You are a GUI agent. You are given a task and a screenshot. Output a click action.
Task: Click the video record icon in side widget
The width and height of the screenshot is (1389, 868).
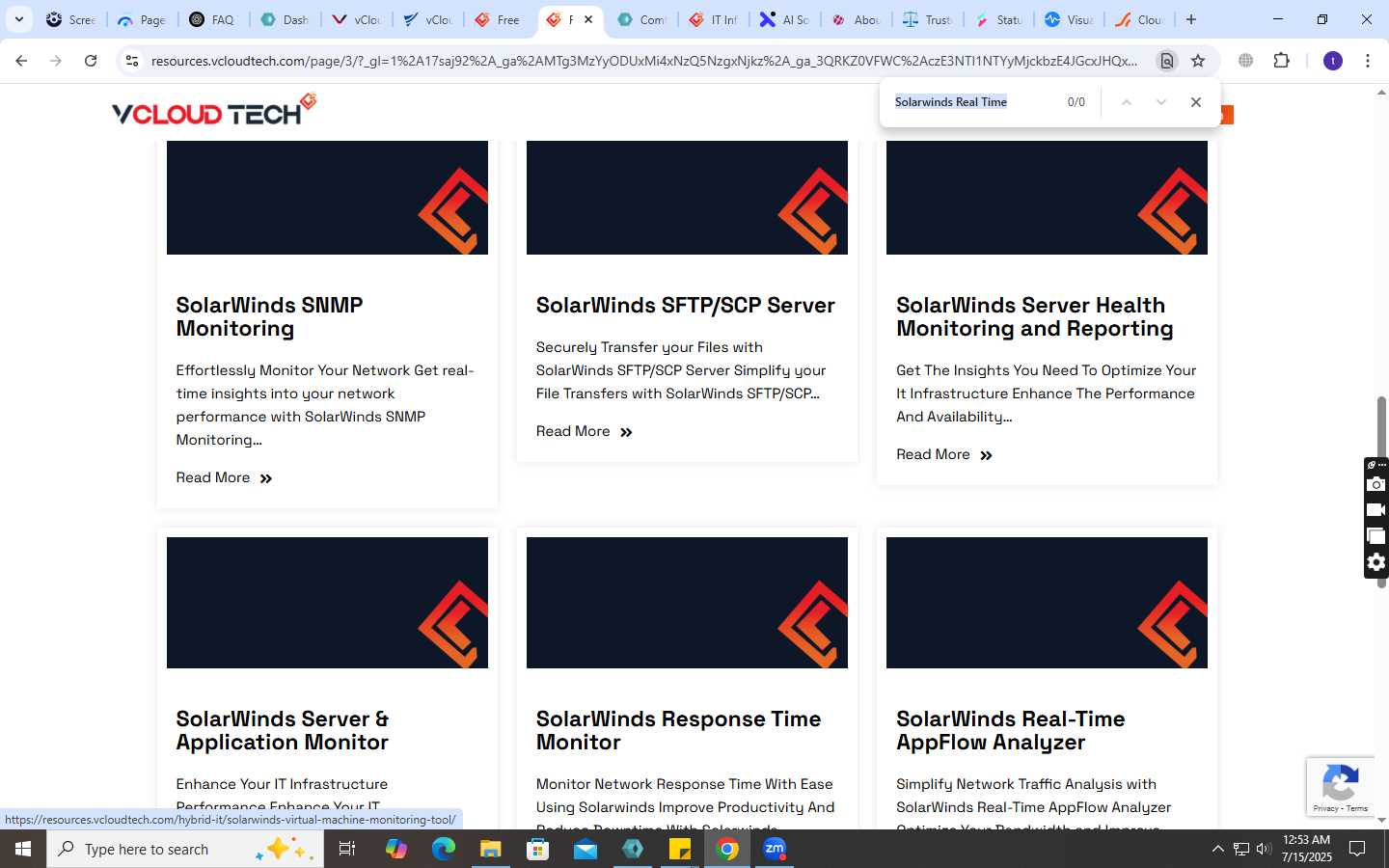[x=1376, y=510]
